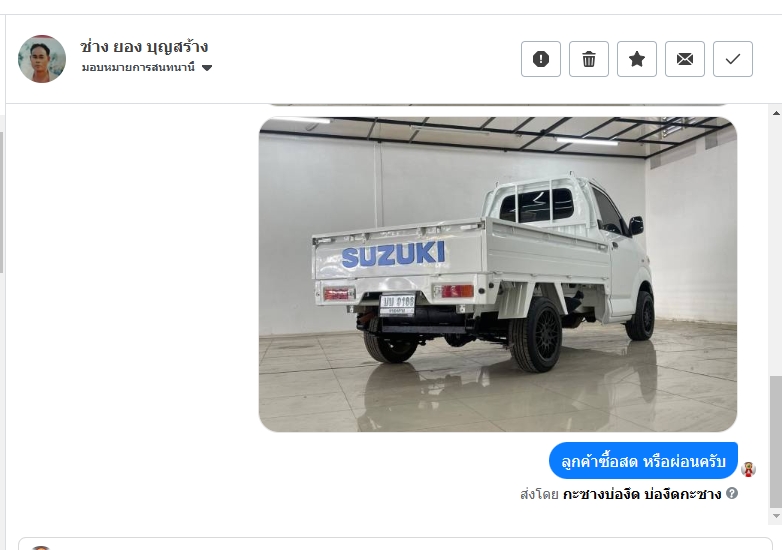This screenshot has width=782, height=550.
Task: Mark conversation done with checkmark icon
Action: [x=733, y=59]
